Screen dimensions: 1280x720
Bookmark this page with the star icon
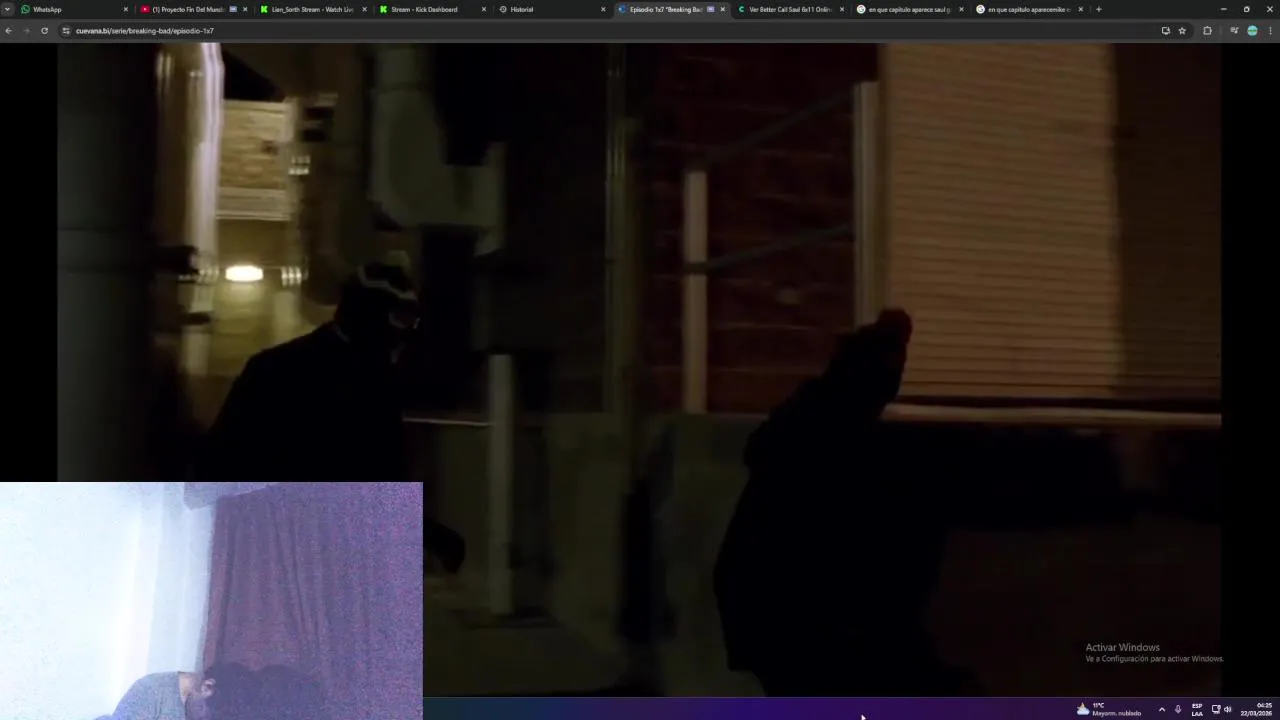tap(1182, 31)
